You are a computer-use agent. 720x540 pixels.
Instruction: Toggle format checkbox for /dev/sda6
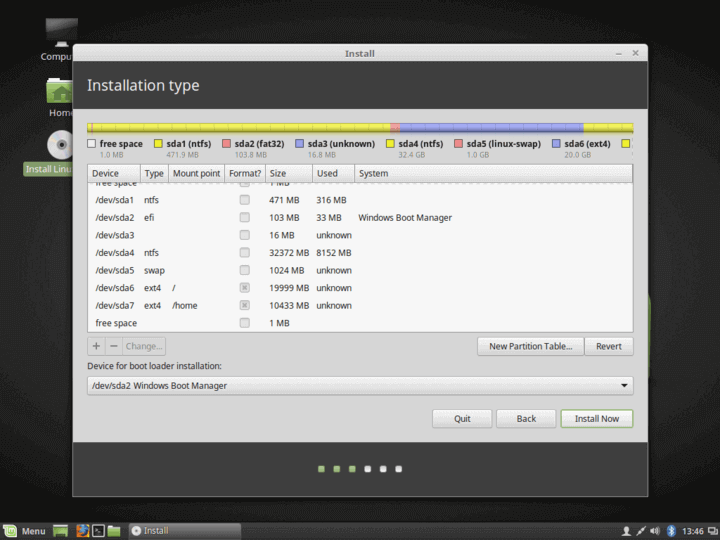pyautogui.click(x=244, y=288)
